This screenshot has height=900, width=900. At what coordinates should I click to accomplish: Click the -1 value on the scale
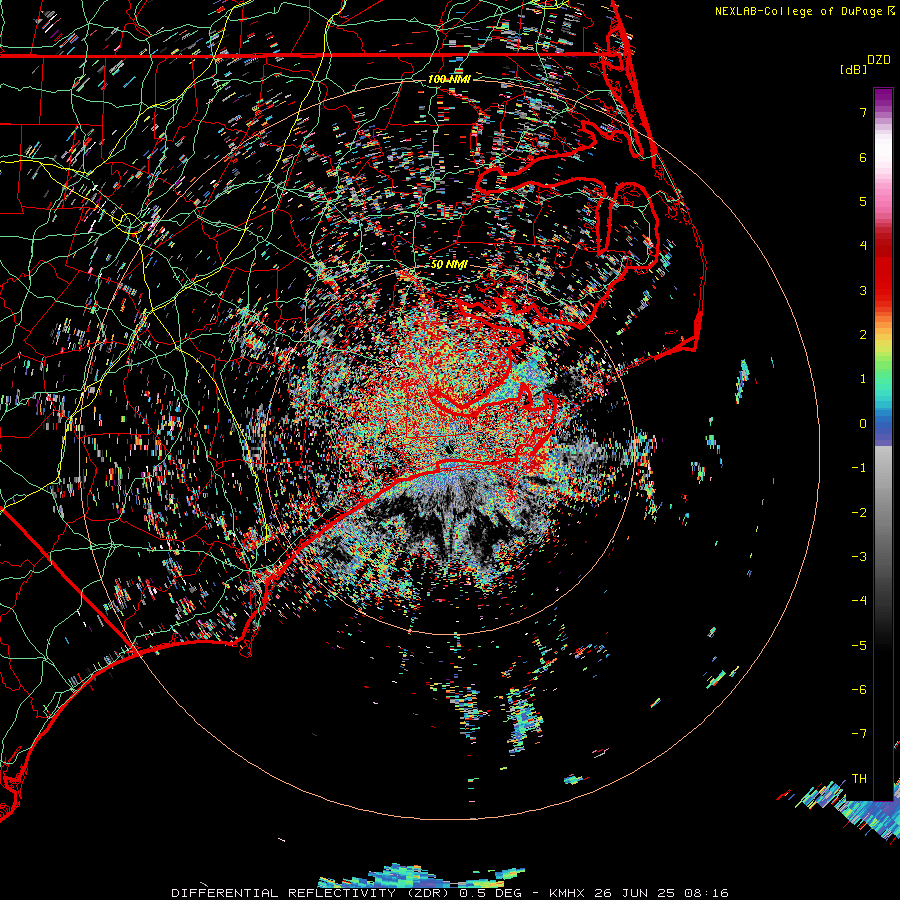[x=859, y=468]
